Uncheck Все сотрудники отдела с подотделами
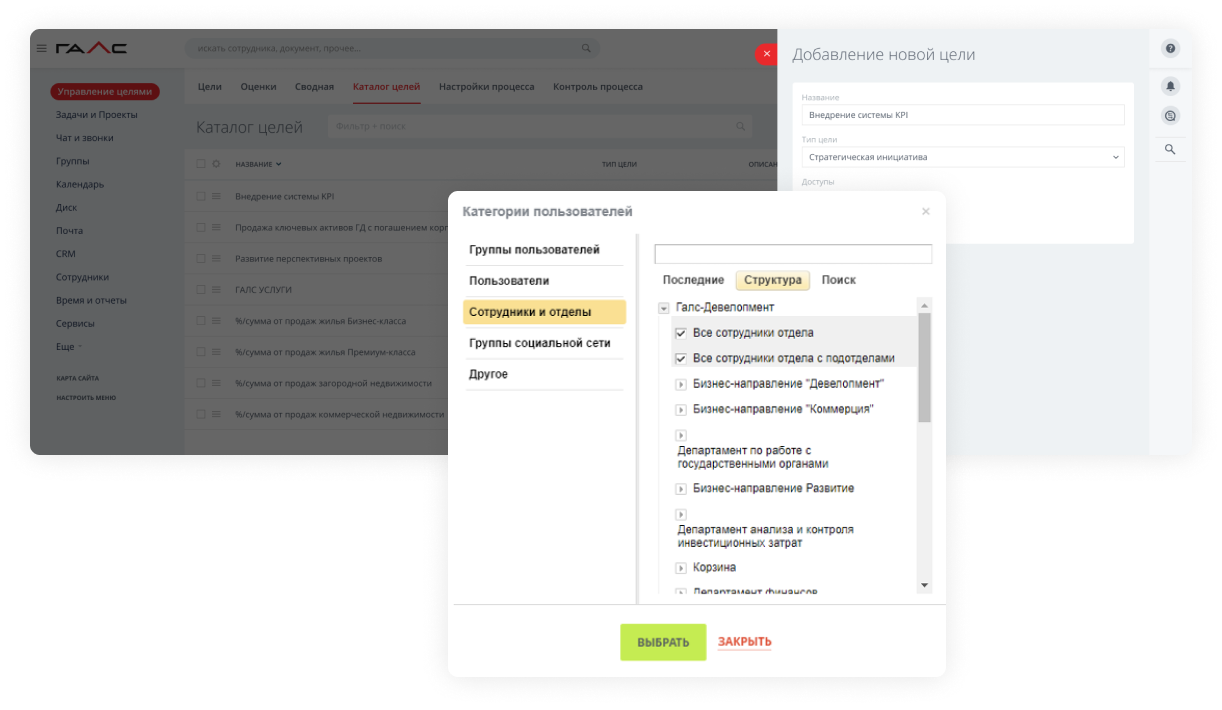 point(681,358)
